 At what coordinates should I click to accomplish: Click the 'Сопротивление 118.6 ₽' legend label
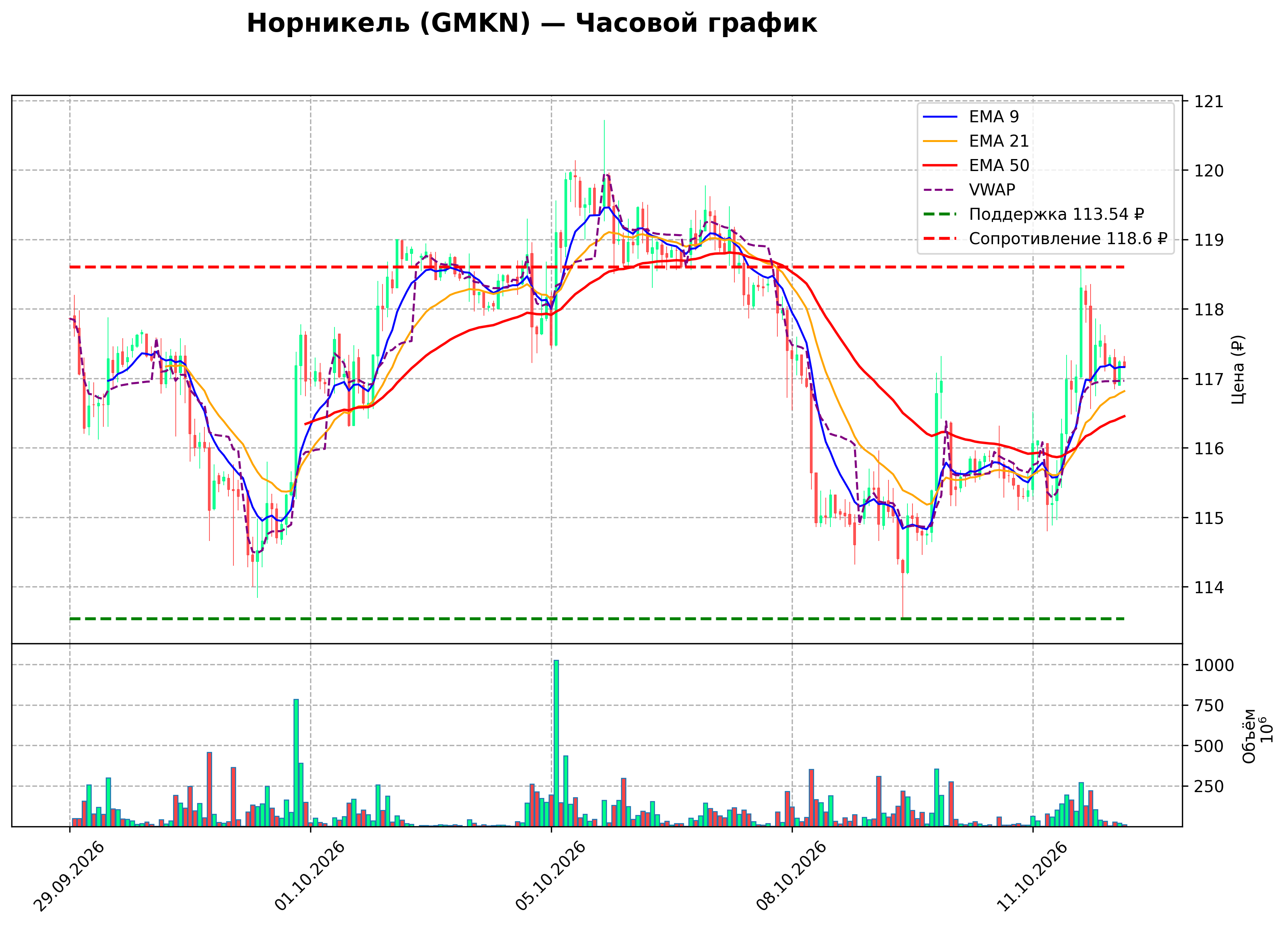(1068, 238)
